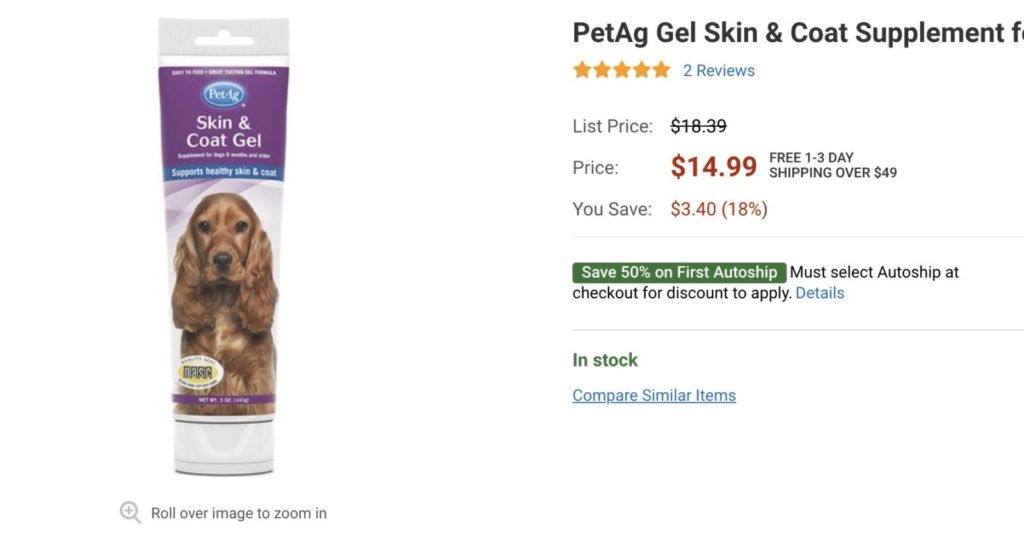Screen dimensions: 1024x554
Task: Click the first orange rating star
Action: pyautogui.click(x=582, y=70)
